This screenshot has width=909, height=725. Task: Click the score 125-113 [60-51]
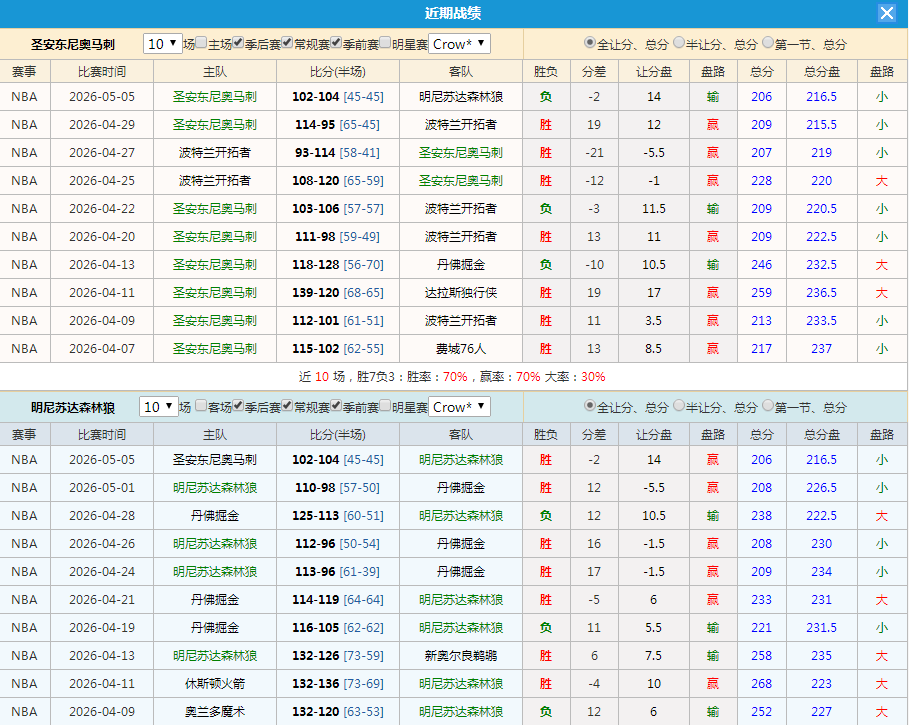[337, 516]
